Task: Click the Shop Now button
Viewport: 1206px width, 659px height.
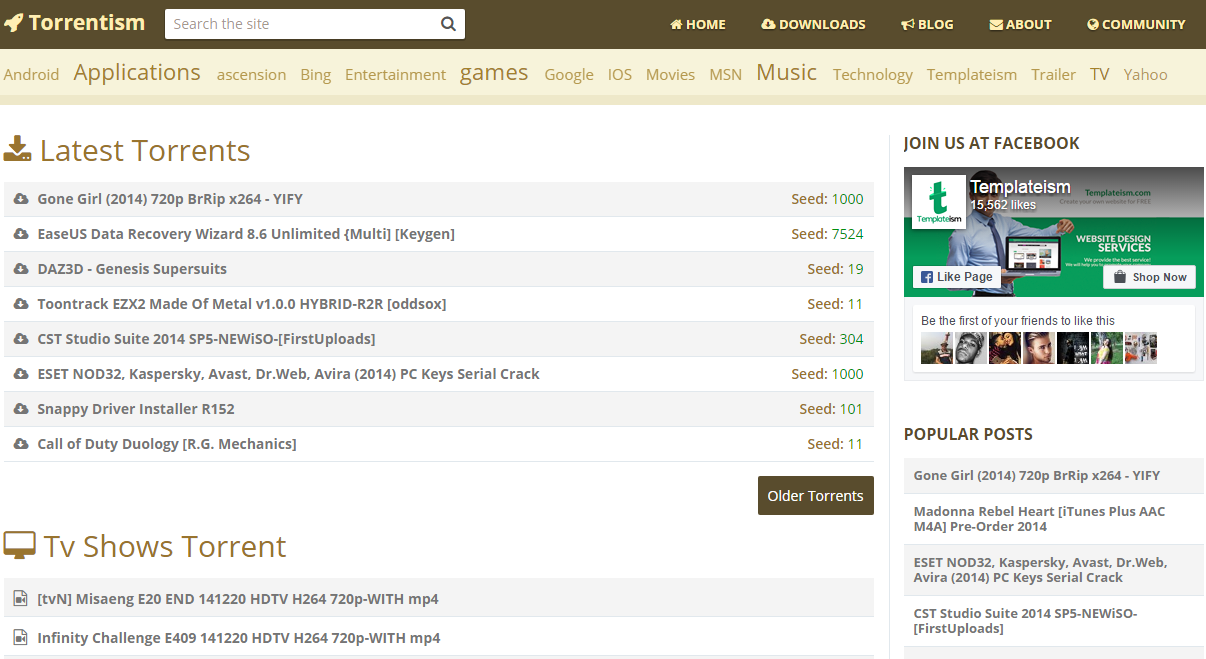Action: click(1150, 277)
